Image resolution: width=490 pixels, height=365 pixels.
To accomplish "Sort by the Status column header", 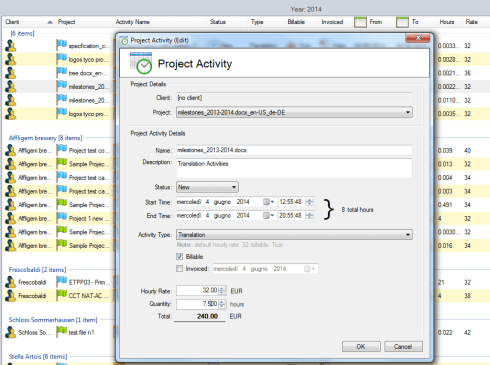I will (x=227, y=22).
